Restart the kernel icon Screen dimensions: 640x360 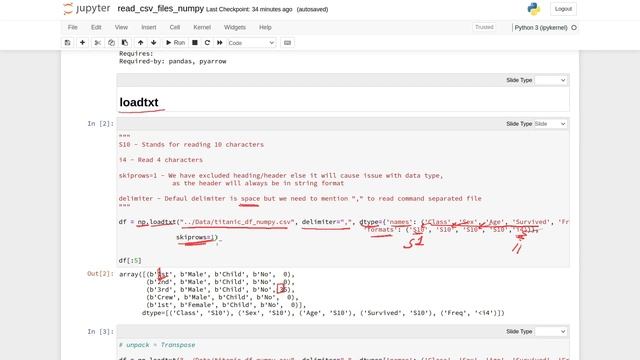point(207,43)
